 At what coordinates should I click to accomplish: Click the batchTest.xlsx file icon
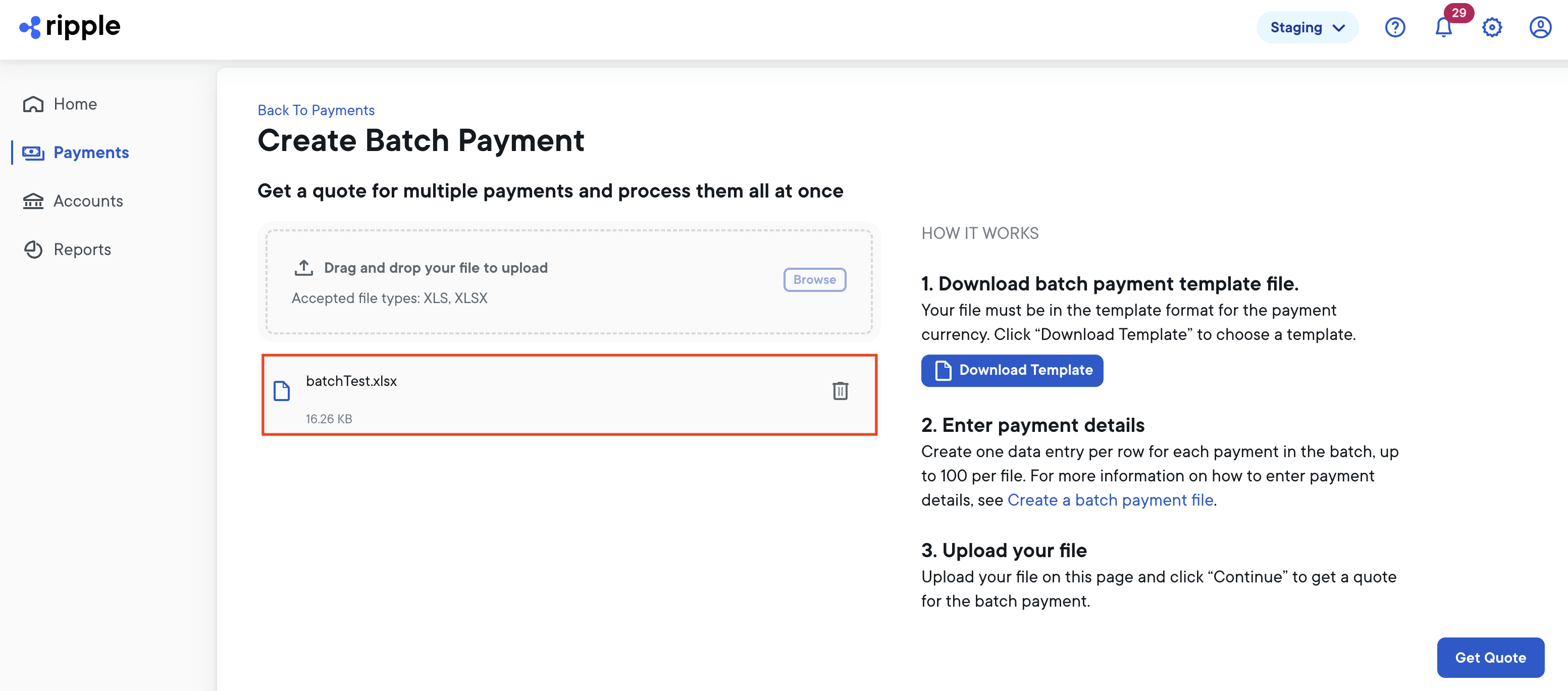tap(282, 392)
